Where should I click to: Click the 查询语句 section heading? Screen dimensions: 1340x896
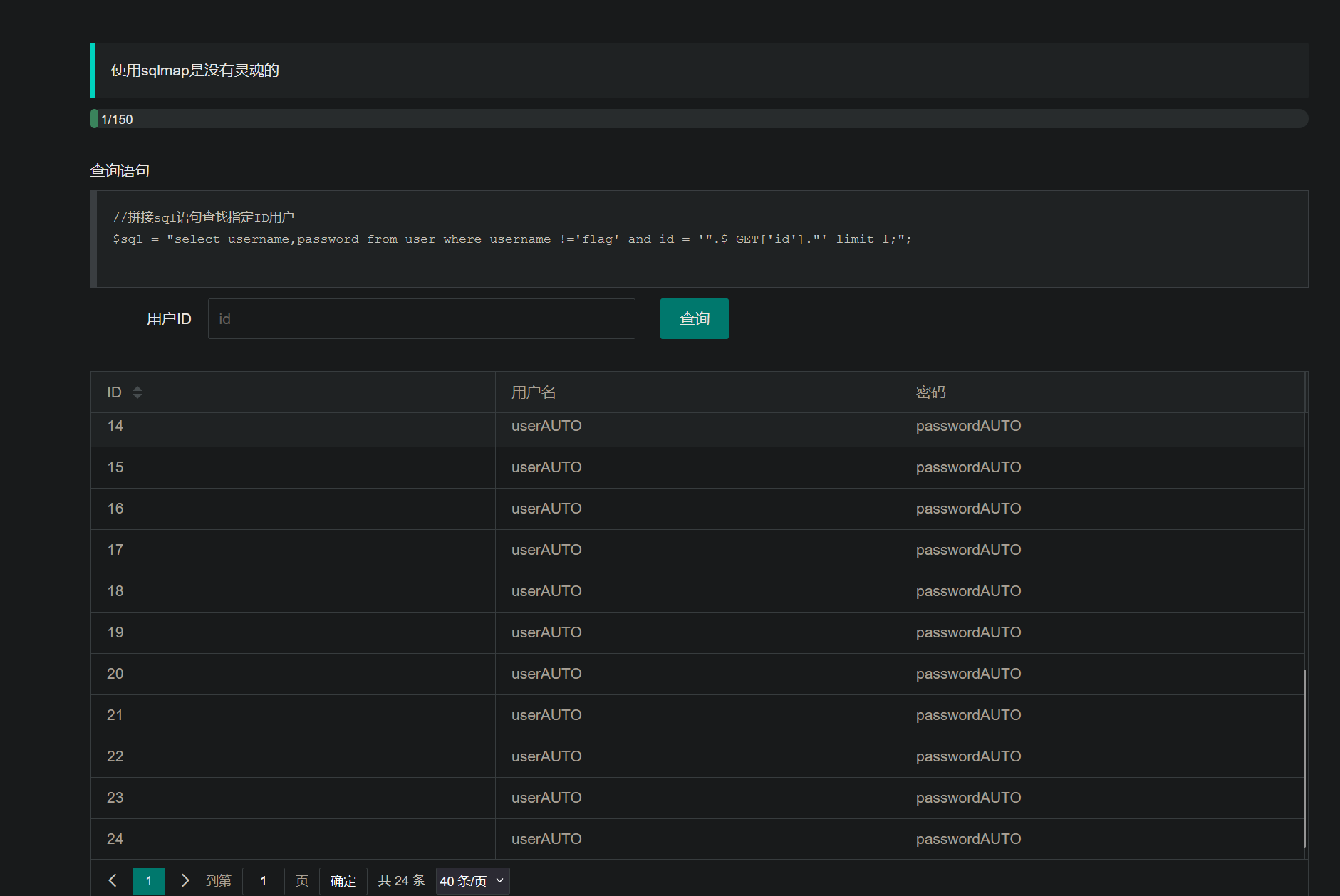point(120,171)
